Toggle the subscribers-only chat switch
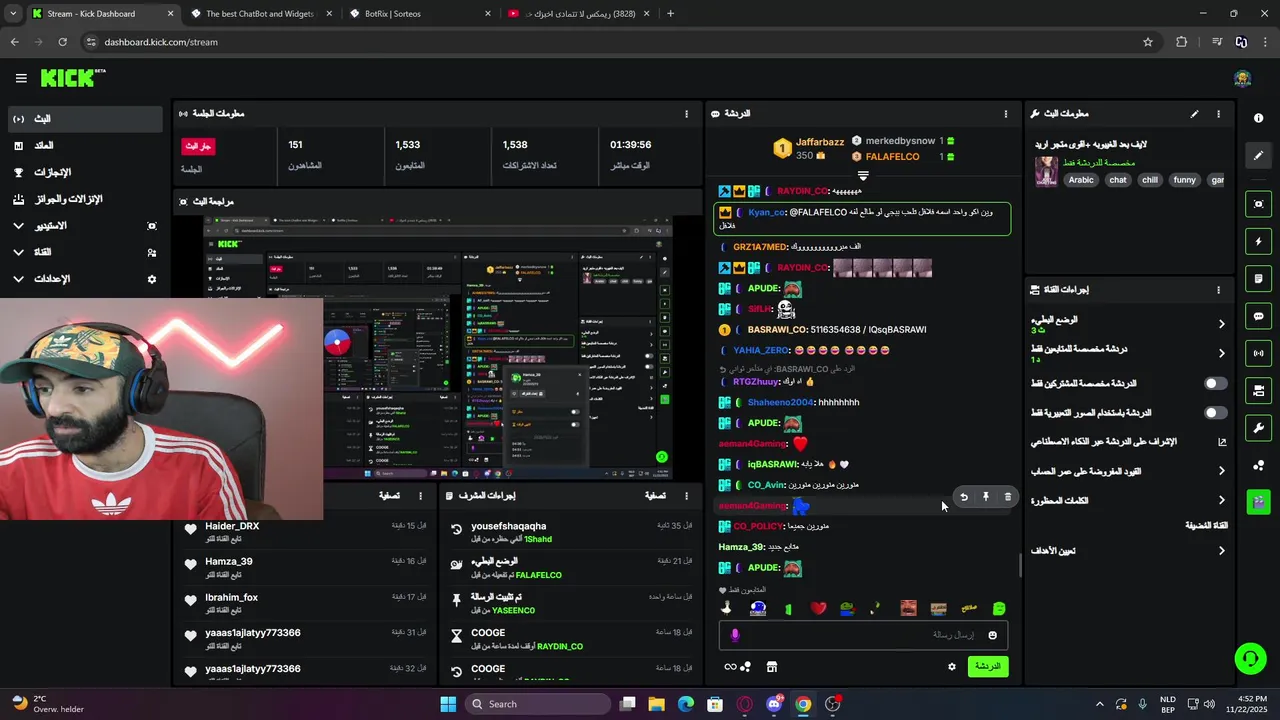Image resolution: width=1280 pixels, height=720 pixels. point(1215,384)
